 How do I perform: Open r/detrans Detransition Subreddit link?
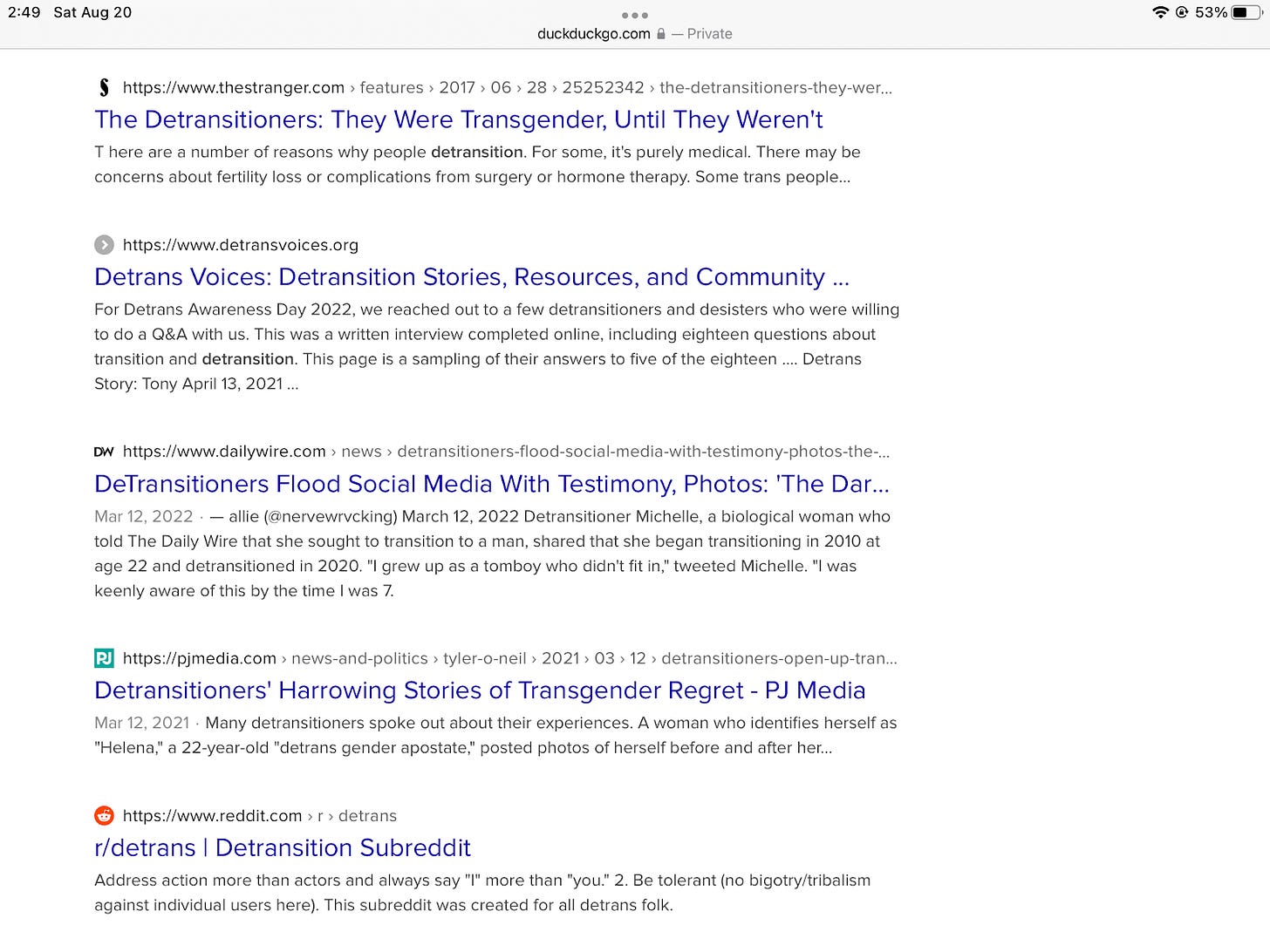[x=283, y=847]
